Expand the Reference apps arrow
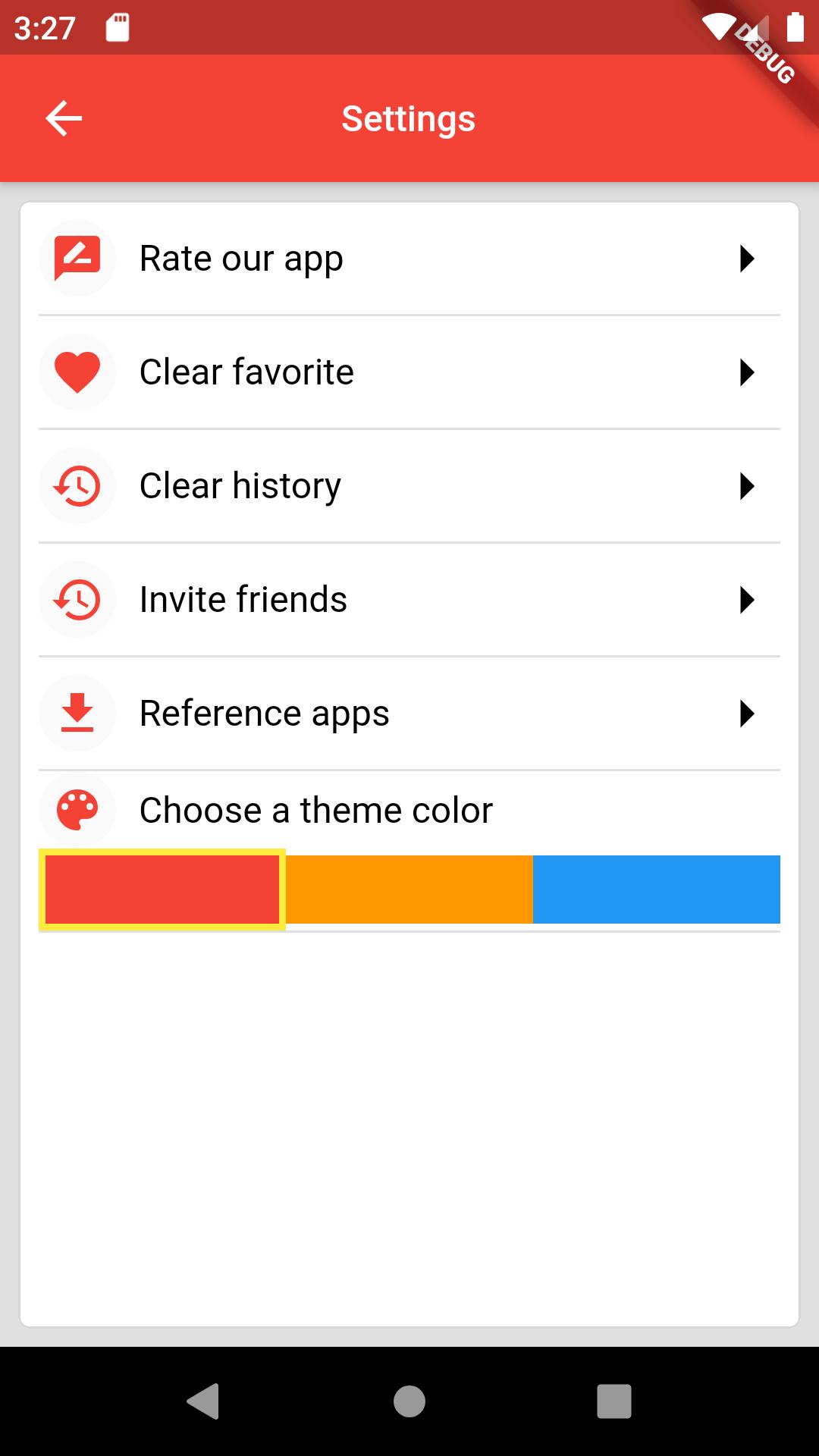Viewport: 819px width, 1456px height. pos(747,714)
